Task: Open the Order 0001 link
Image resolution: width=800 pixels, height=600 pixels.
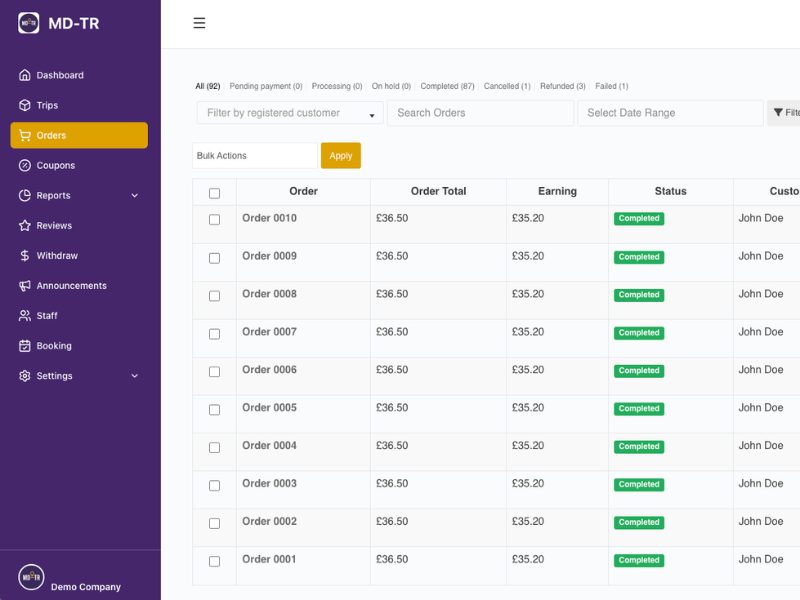Action: click(269, 560)
